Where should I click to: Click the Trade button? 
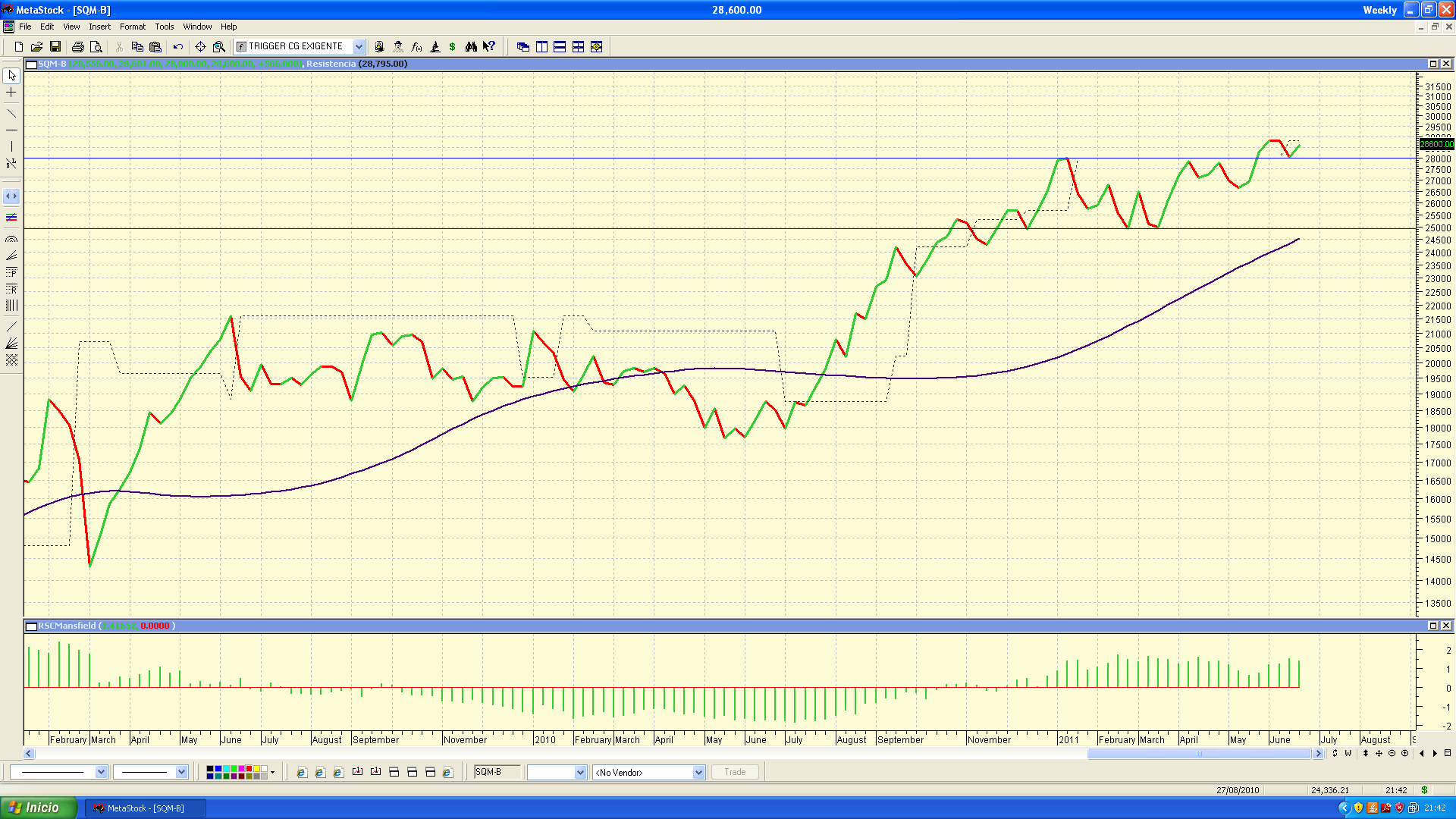[734, 772]
